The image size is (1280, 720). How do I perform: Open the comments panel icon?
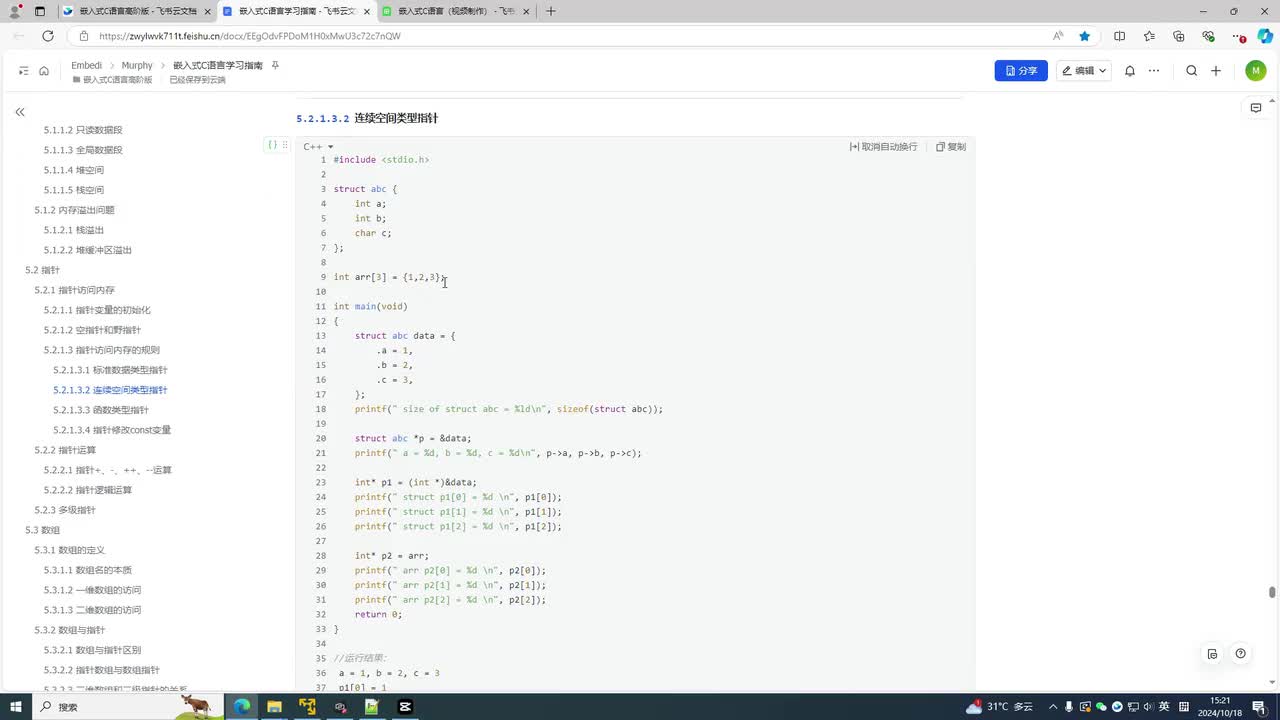point(1256,108)
